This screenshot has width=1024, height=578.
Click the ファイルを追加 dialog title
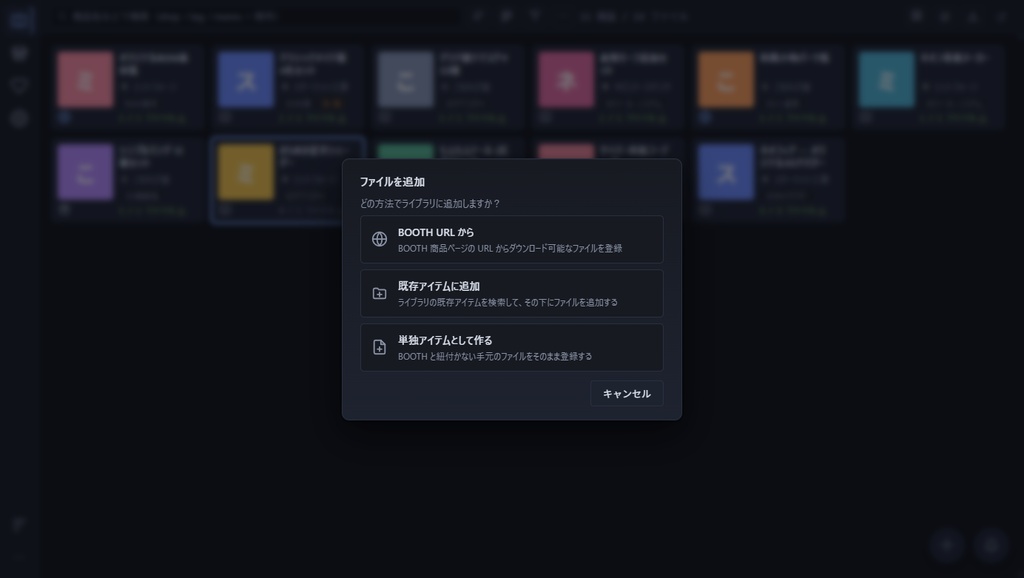point(392,182)
